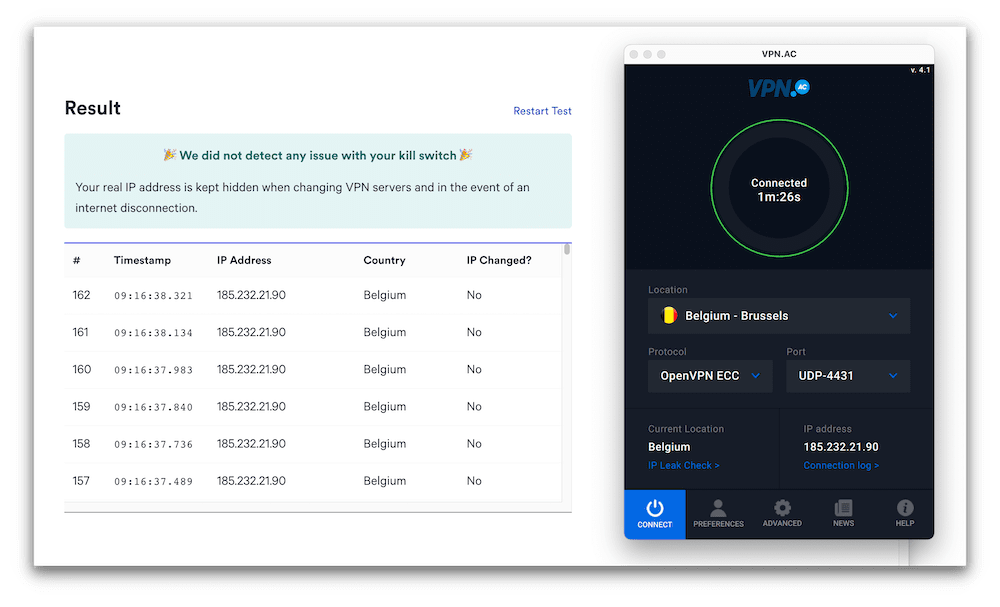Screen dimensions: 1000x607
Task: Open Preferences via the person icon
Action: (718, 510)
